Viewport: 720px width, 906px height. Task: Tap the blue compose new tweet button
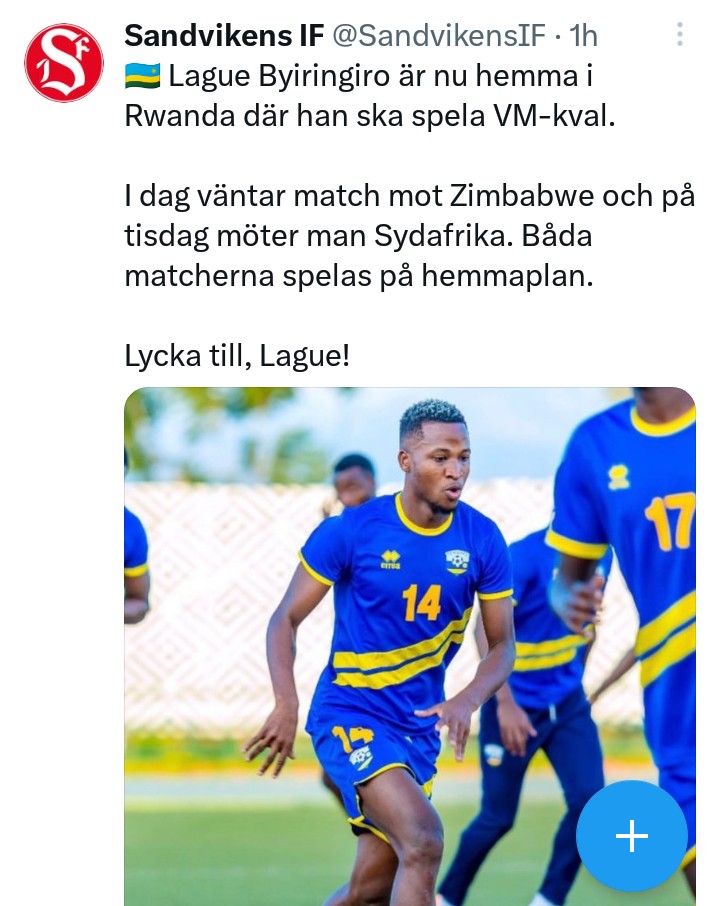pos(632,836)
